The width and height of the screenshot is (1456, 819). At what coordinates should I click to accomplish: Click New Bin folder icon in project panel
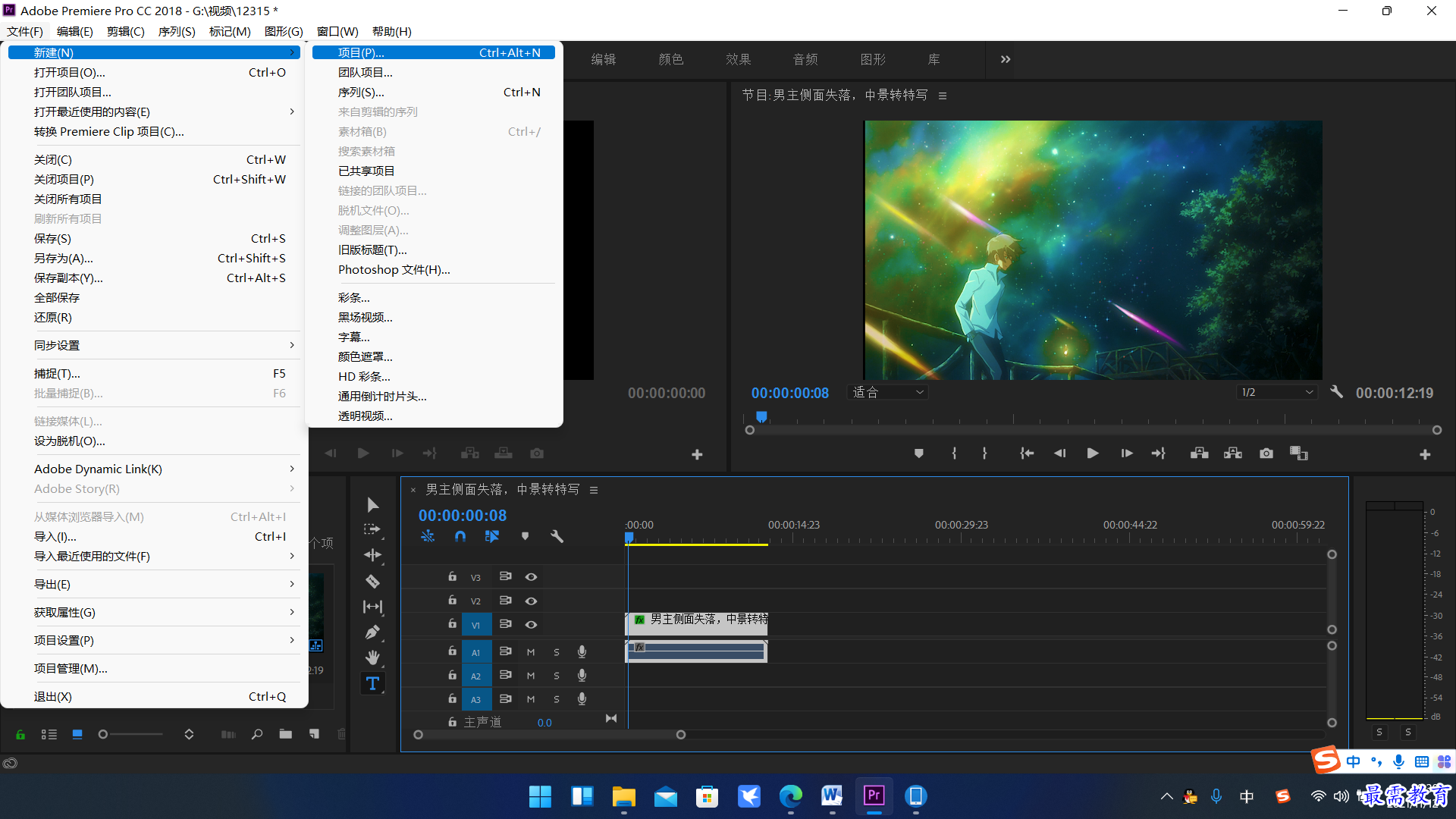click(x=285, y=734)
